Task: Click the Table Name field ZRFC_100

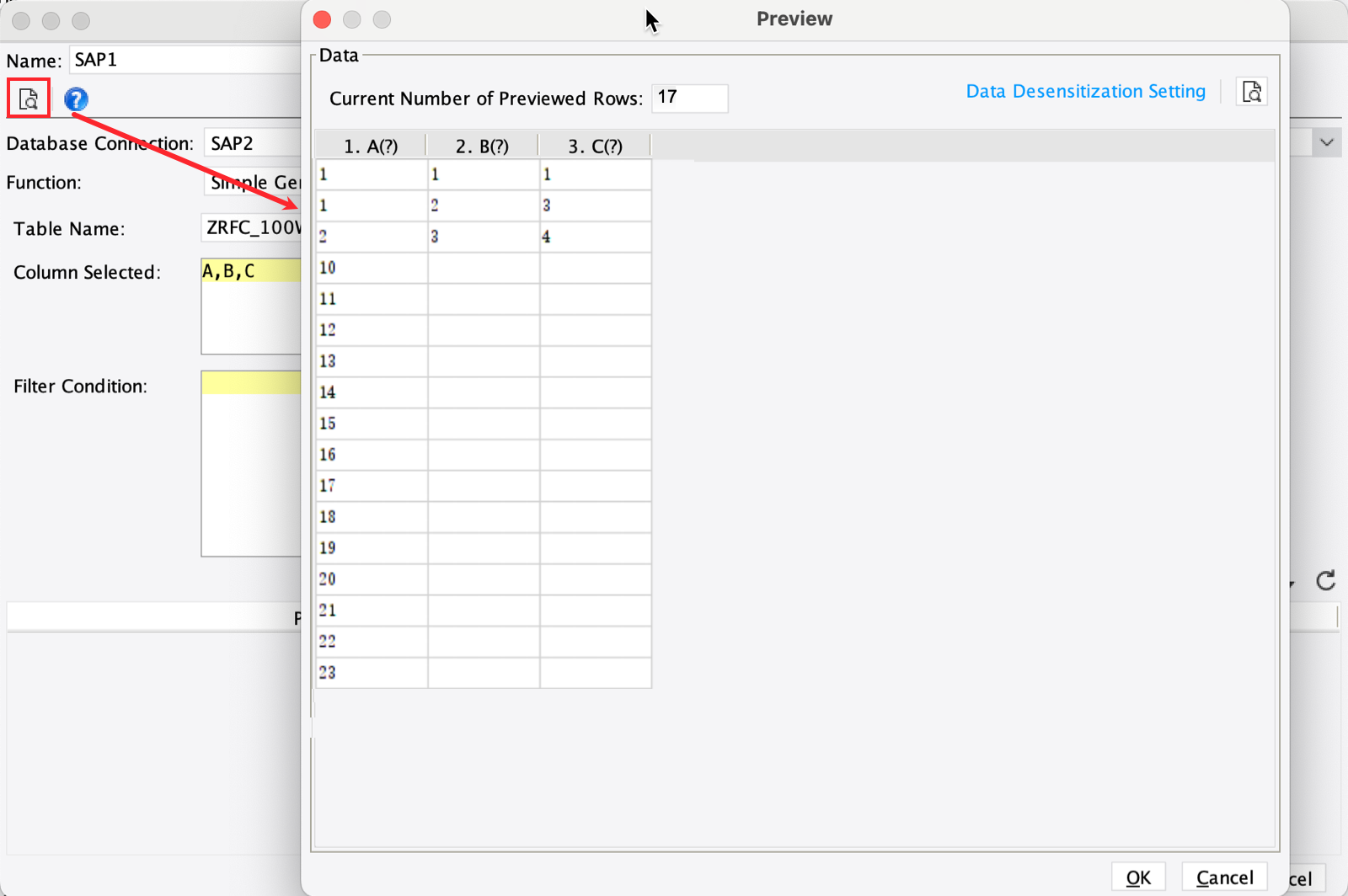Action: tap(251, 227)
